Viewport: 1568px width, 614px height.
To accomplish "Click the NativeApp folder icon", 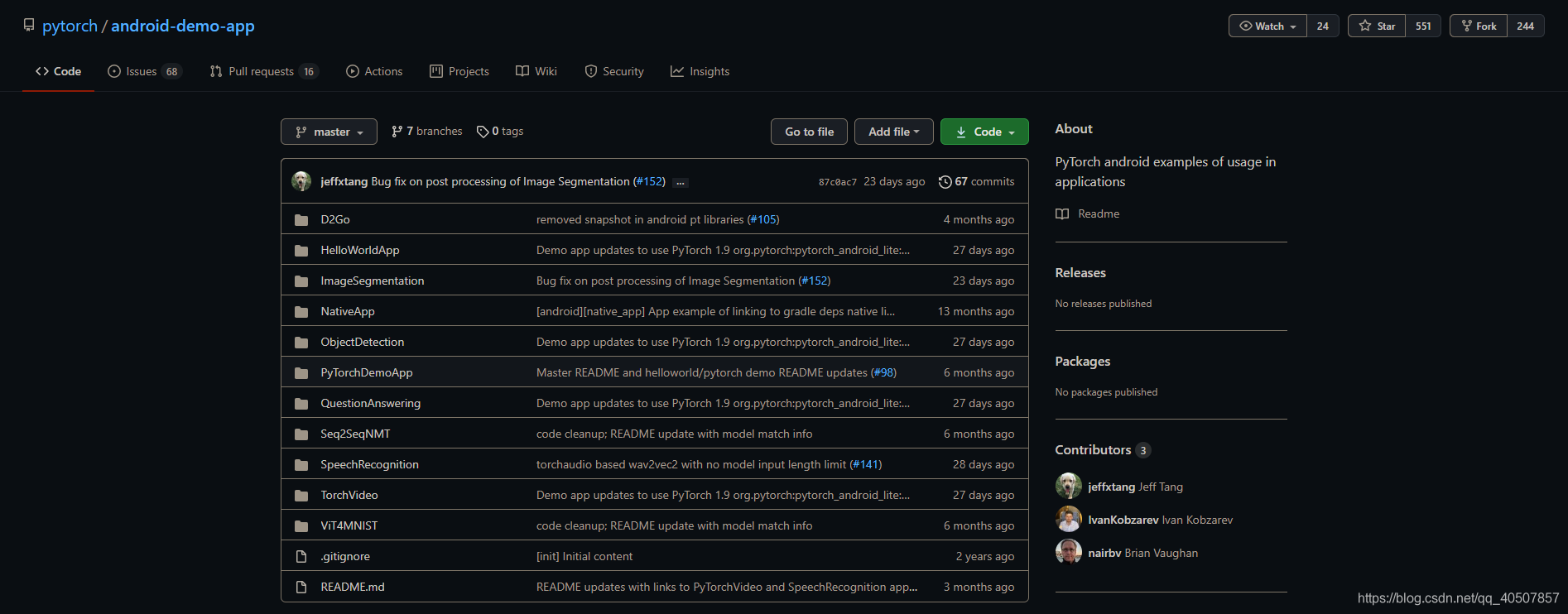I will click(x=301, y=311).
